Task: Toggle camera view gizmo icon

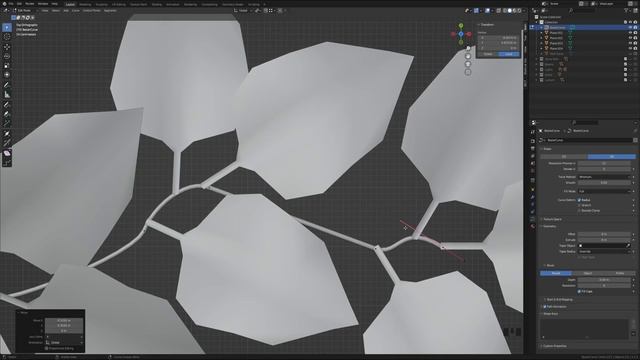Action: tap(468, 64)
